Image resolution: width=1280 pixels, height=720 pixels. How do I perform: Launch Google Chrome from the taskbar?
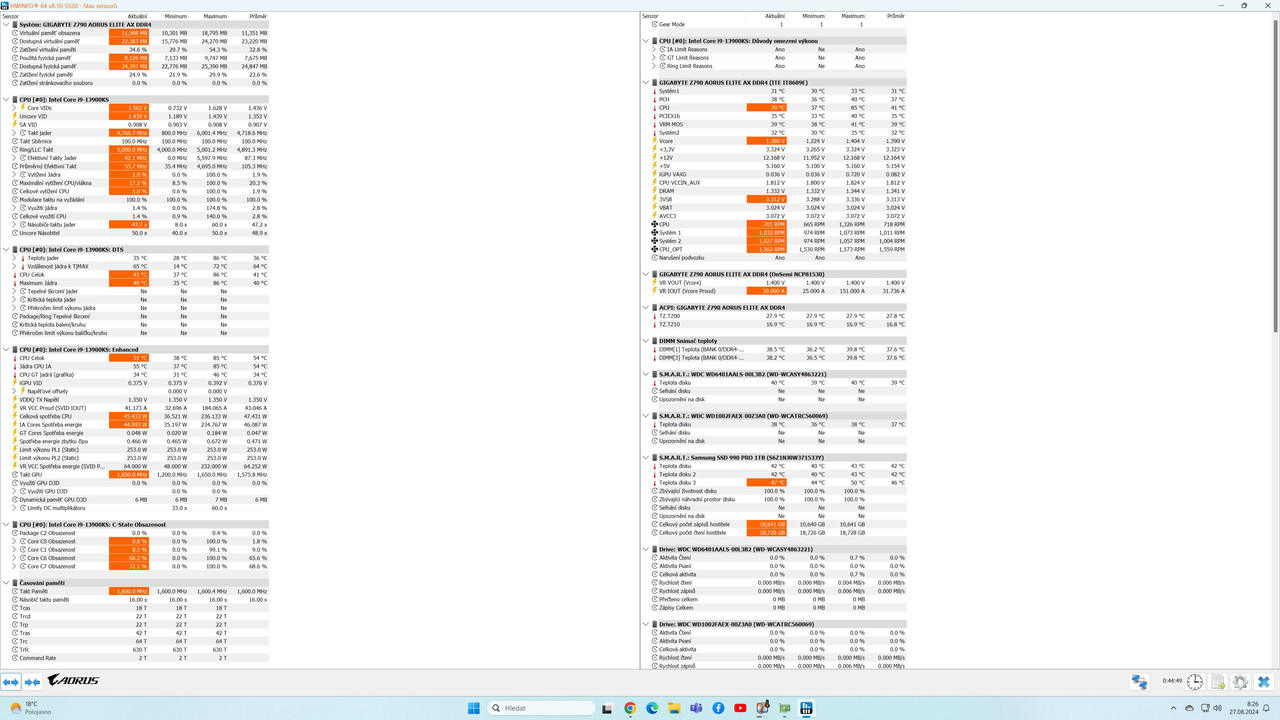tap(630, 708)
